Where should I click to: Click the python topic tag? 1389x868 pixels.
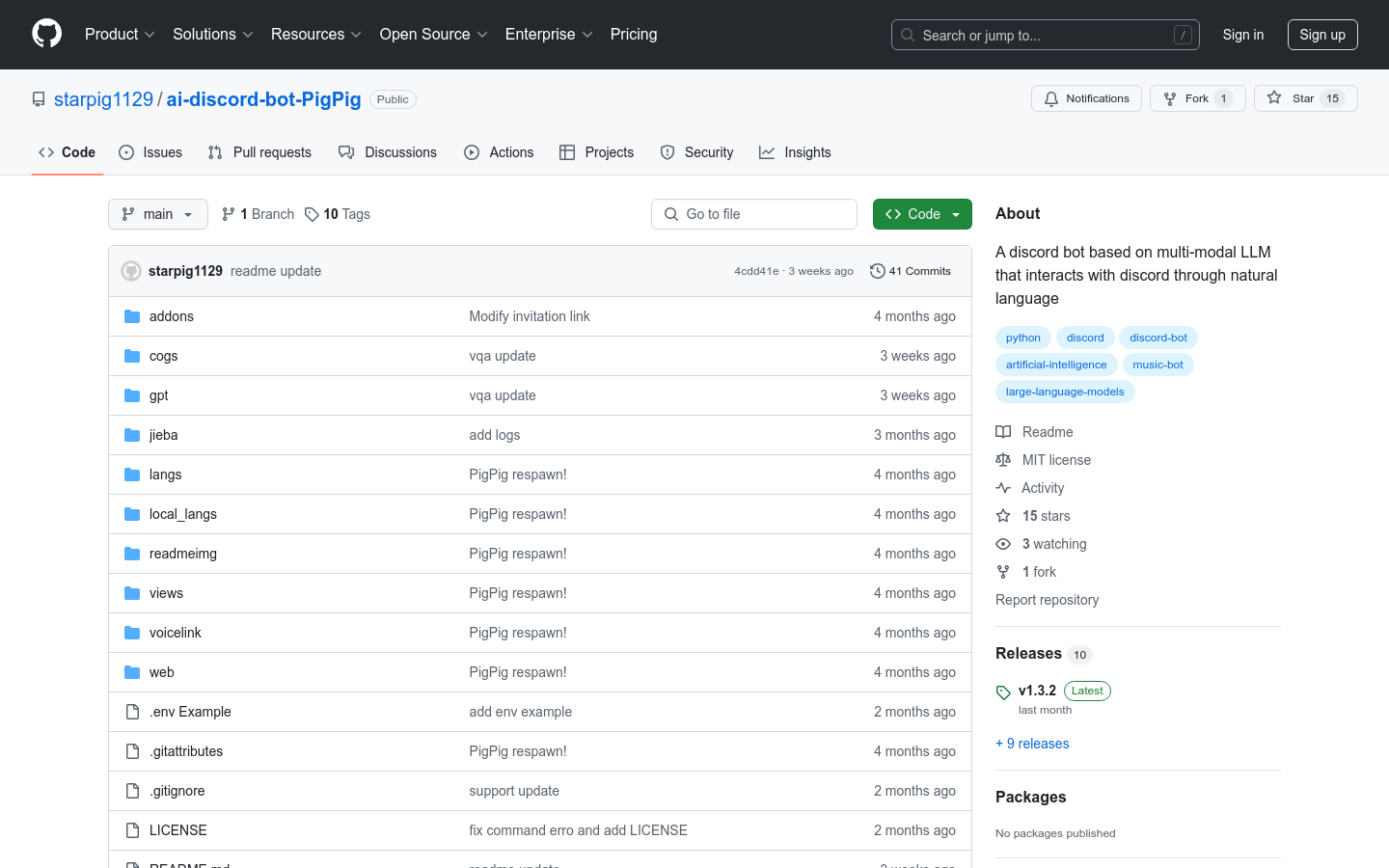1023,338
